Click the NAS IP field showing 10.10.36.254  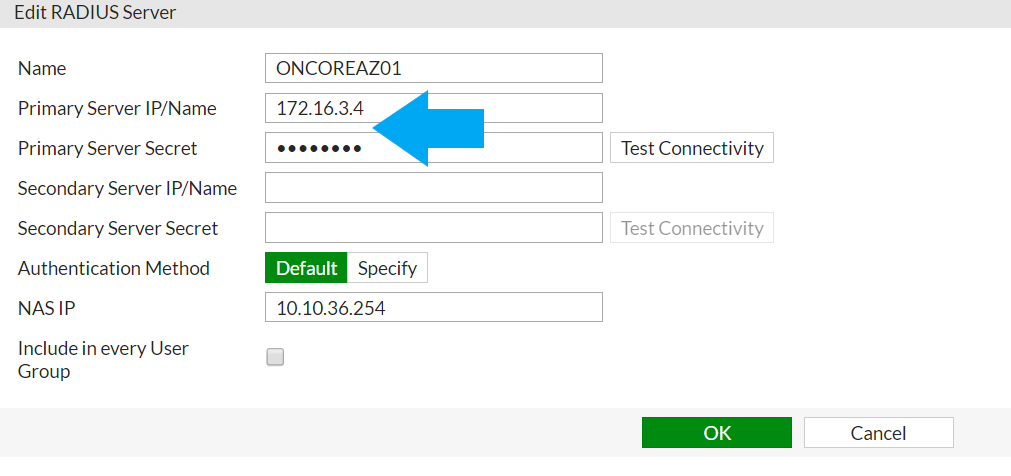[433, 308]
